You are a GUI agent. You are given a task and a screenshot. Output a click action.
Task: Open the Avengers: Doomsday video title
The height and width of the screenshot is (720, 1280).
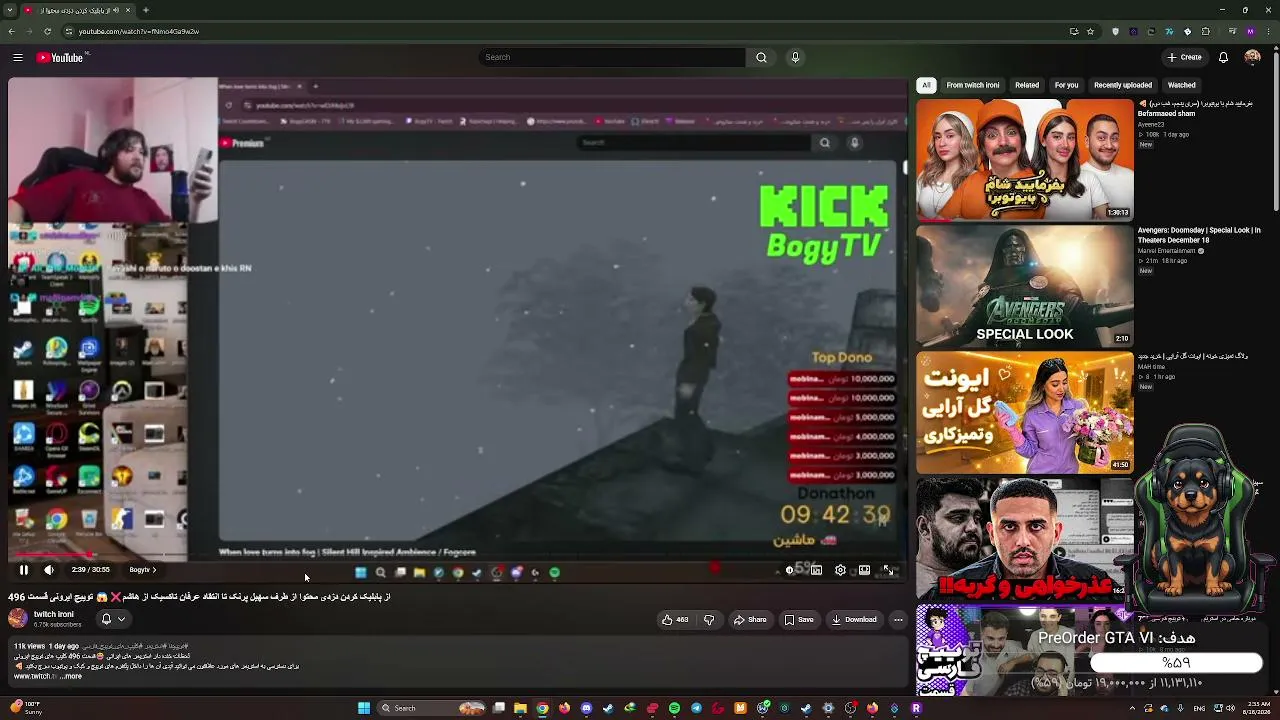tap(1199, 235)
